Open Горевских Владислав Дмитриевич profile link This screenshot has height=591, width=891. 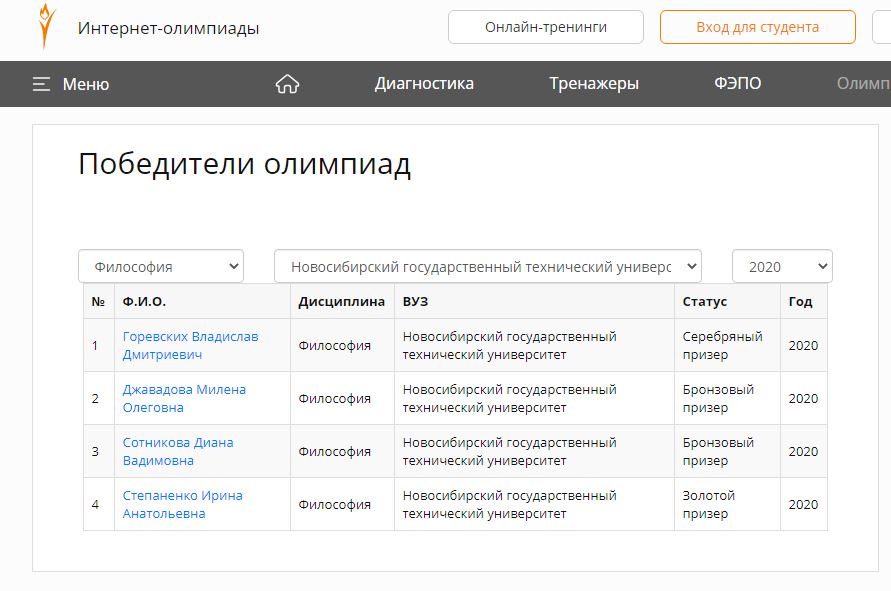point(190,346)
